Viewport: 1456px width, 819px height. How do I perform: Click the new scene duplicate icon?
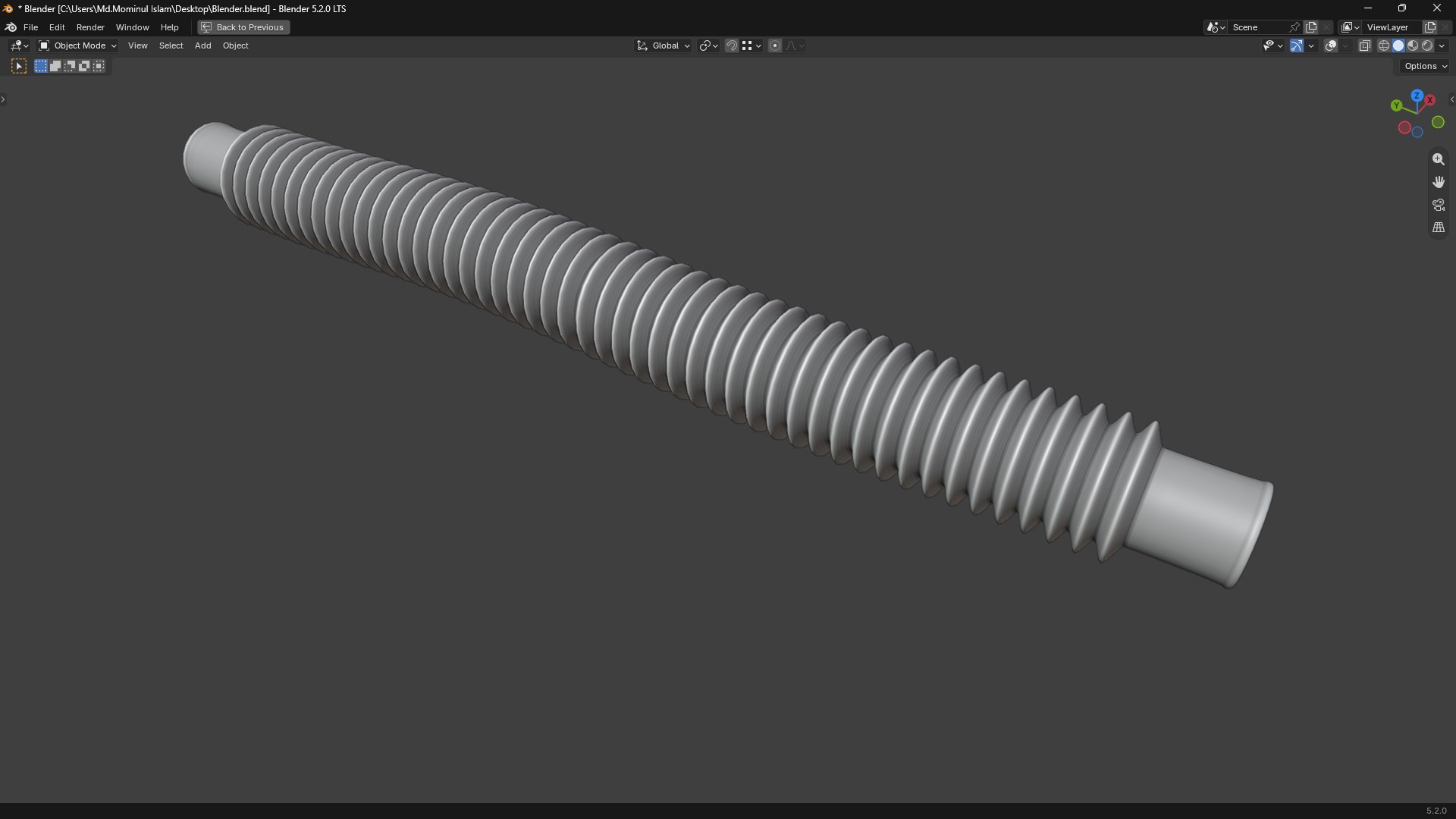(1311, 27)
